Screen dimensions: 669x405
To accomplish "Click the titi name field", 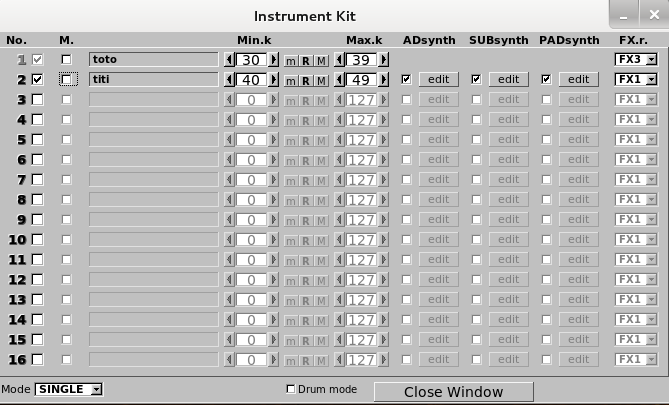I will [x=154, y=79].
